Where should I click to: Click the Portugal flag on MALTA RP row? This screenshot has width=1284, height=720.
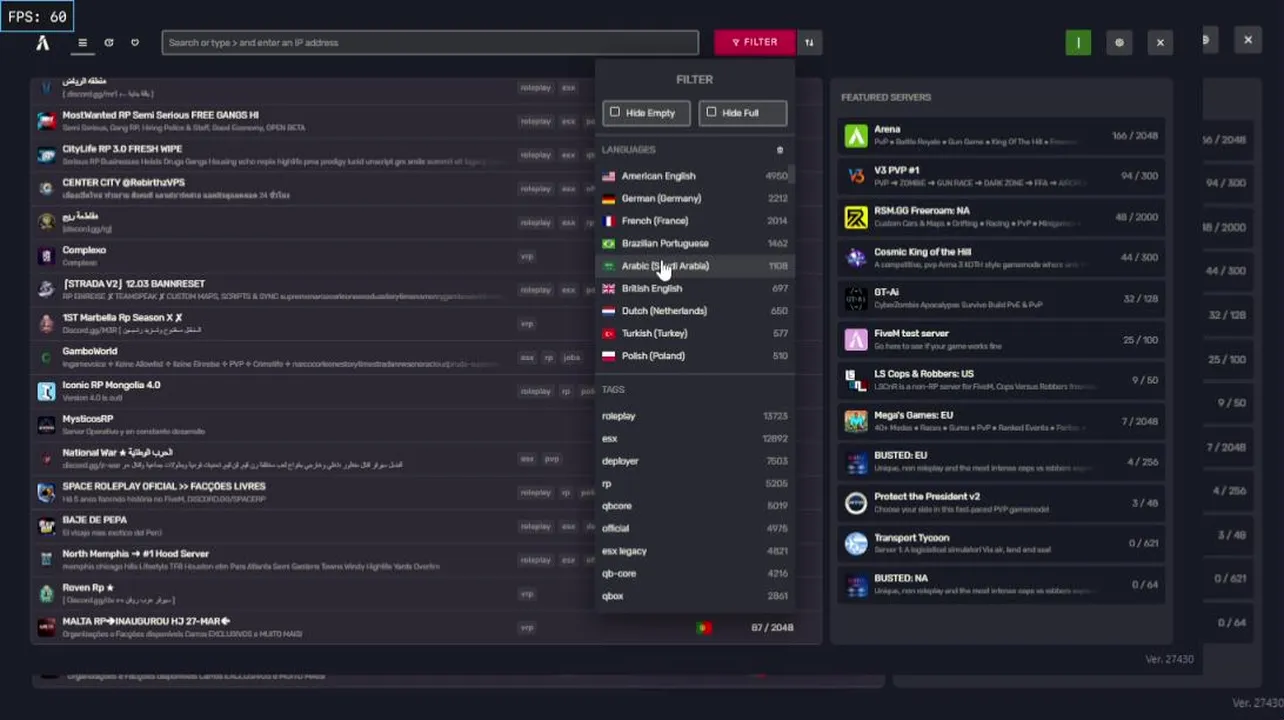point(703,627)
